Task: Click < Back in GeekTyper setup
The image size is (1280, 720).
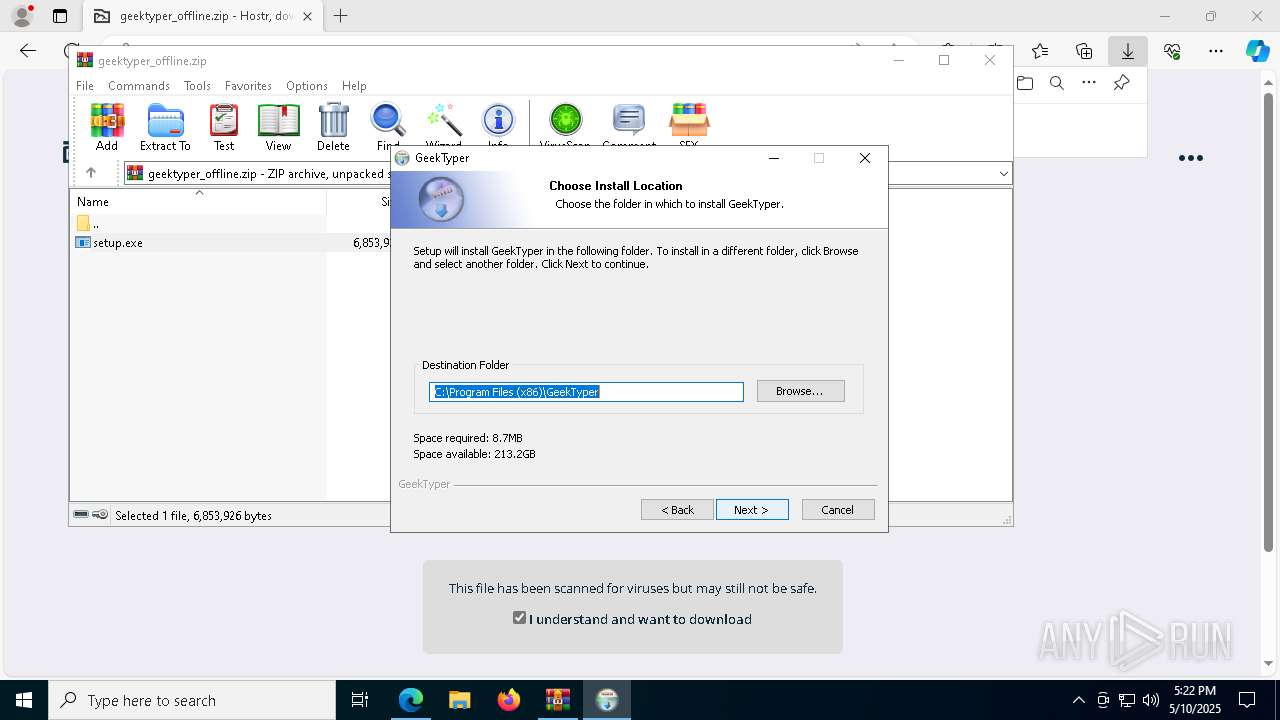Action: tap(677, 510)
